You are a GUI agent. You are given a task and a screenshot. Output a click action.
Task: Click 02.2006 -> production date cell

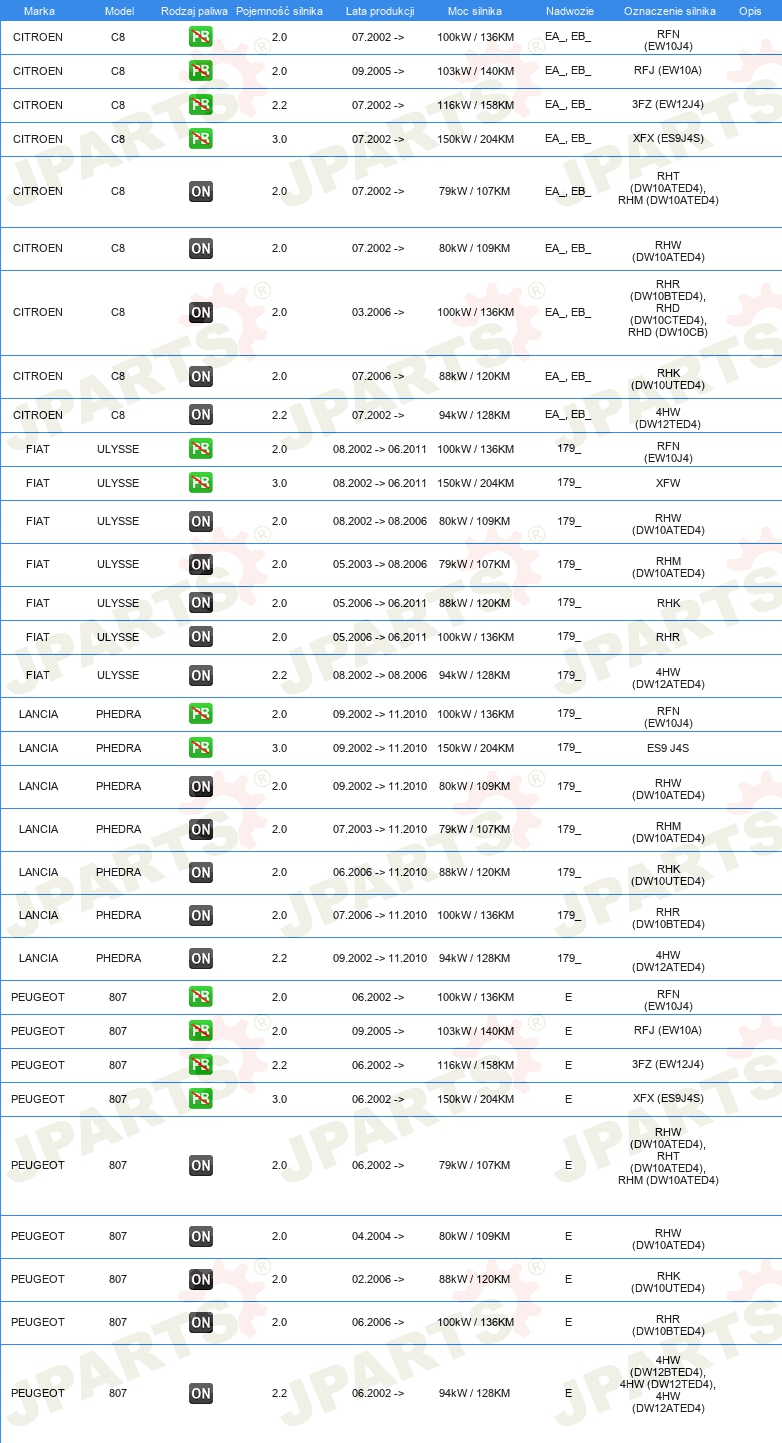pyautogui.click(x=378, y=1280)
